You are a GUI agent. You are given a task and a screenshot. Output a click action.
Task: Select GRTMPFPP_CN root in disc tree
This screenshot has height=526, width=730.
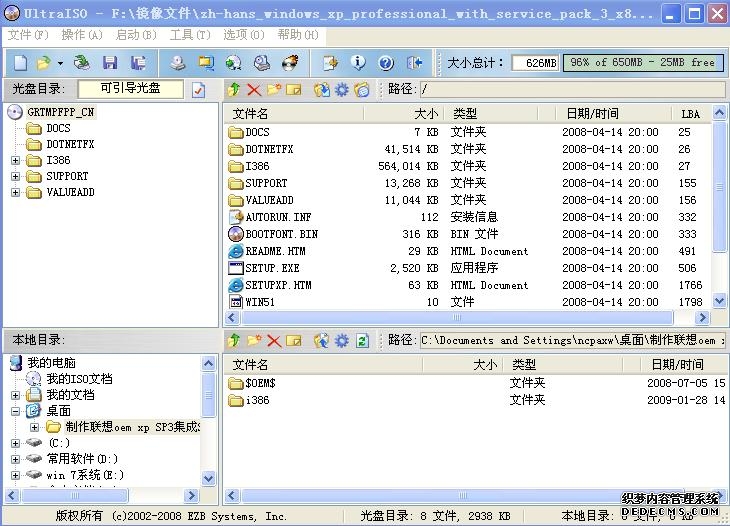point(60,112)
